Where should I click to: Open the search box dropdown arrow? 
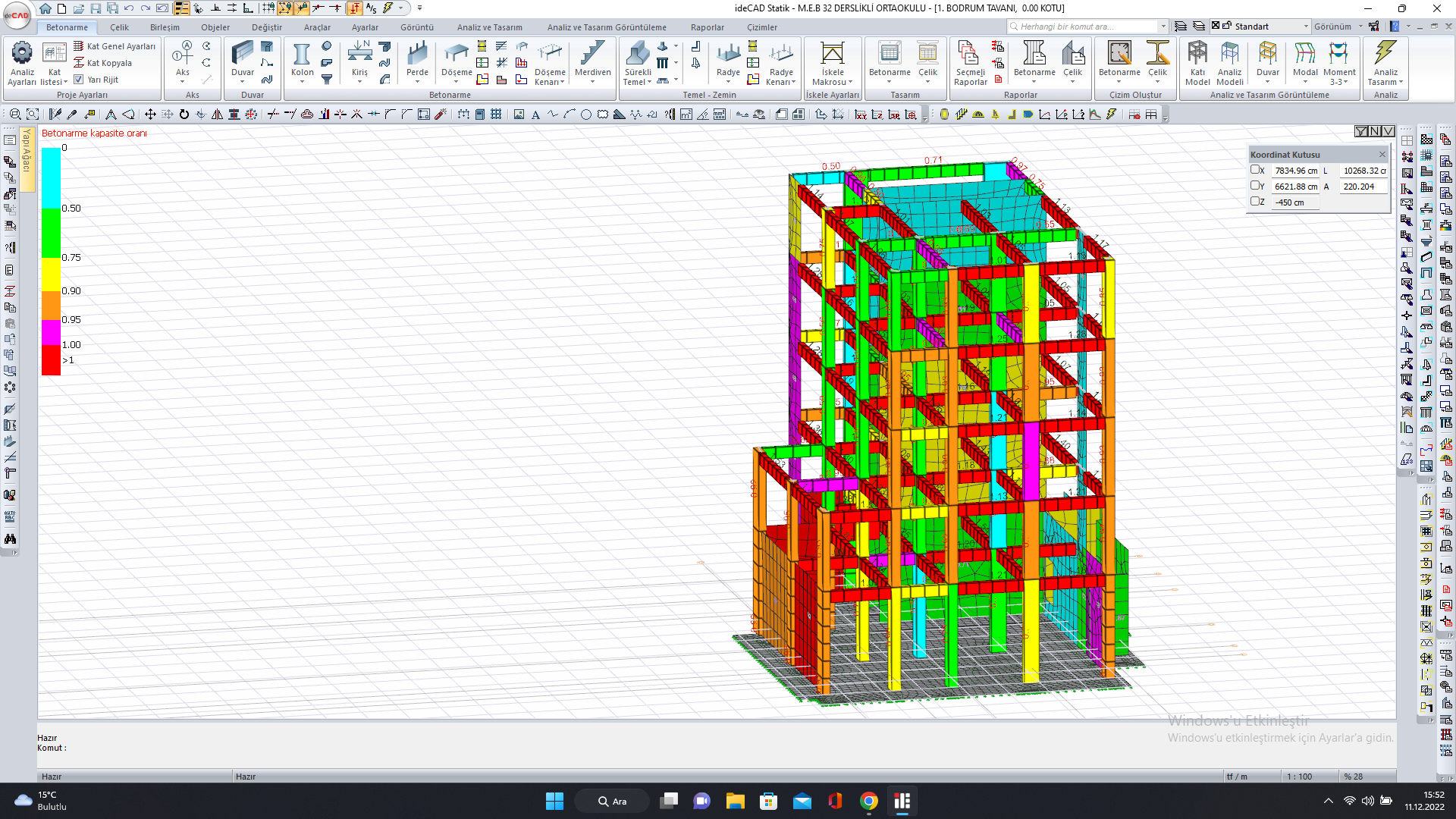pos(1163,27)
